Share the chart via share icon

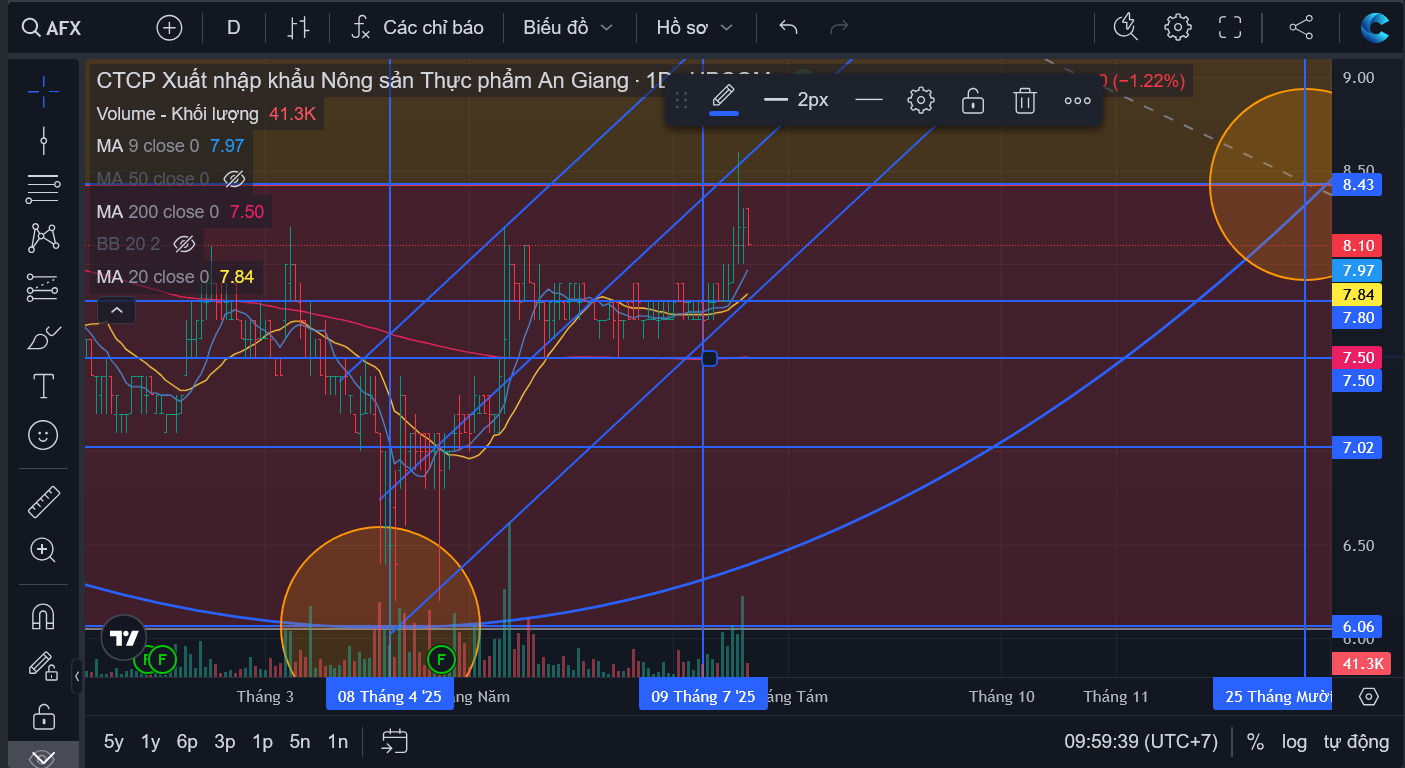click(x=1301, y=28)
